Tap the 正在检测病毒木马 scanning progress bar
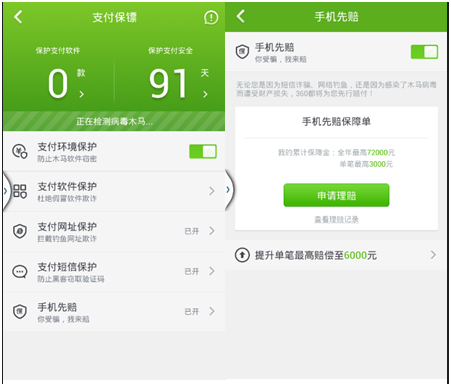The image size is (451, 386). 114,121
